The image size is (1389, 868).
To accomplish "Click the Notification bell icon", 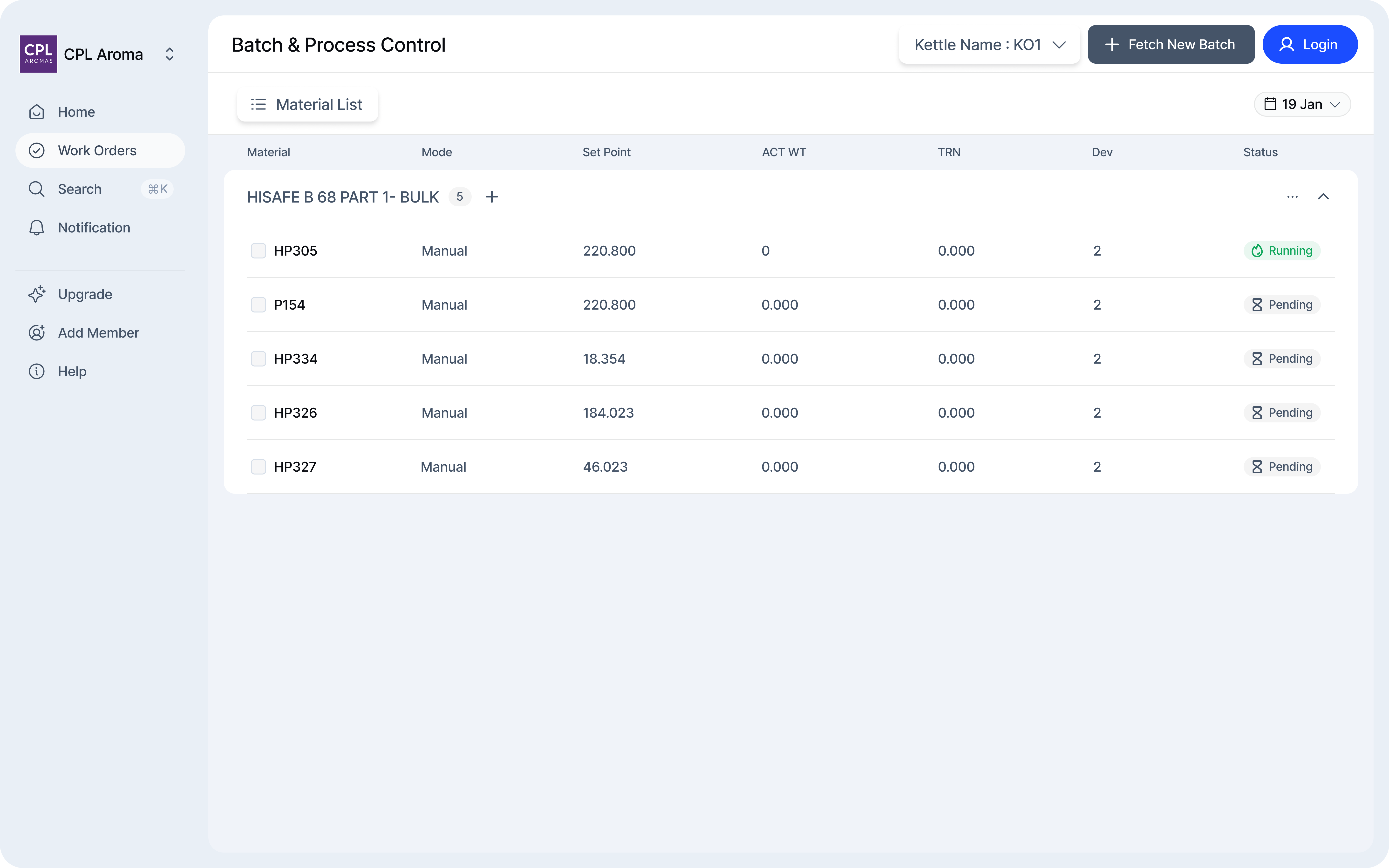I will 37,227.
